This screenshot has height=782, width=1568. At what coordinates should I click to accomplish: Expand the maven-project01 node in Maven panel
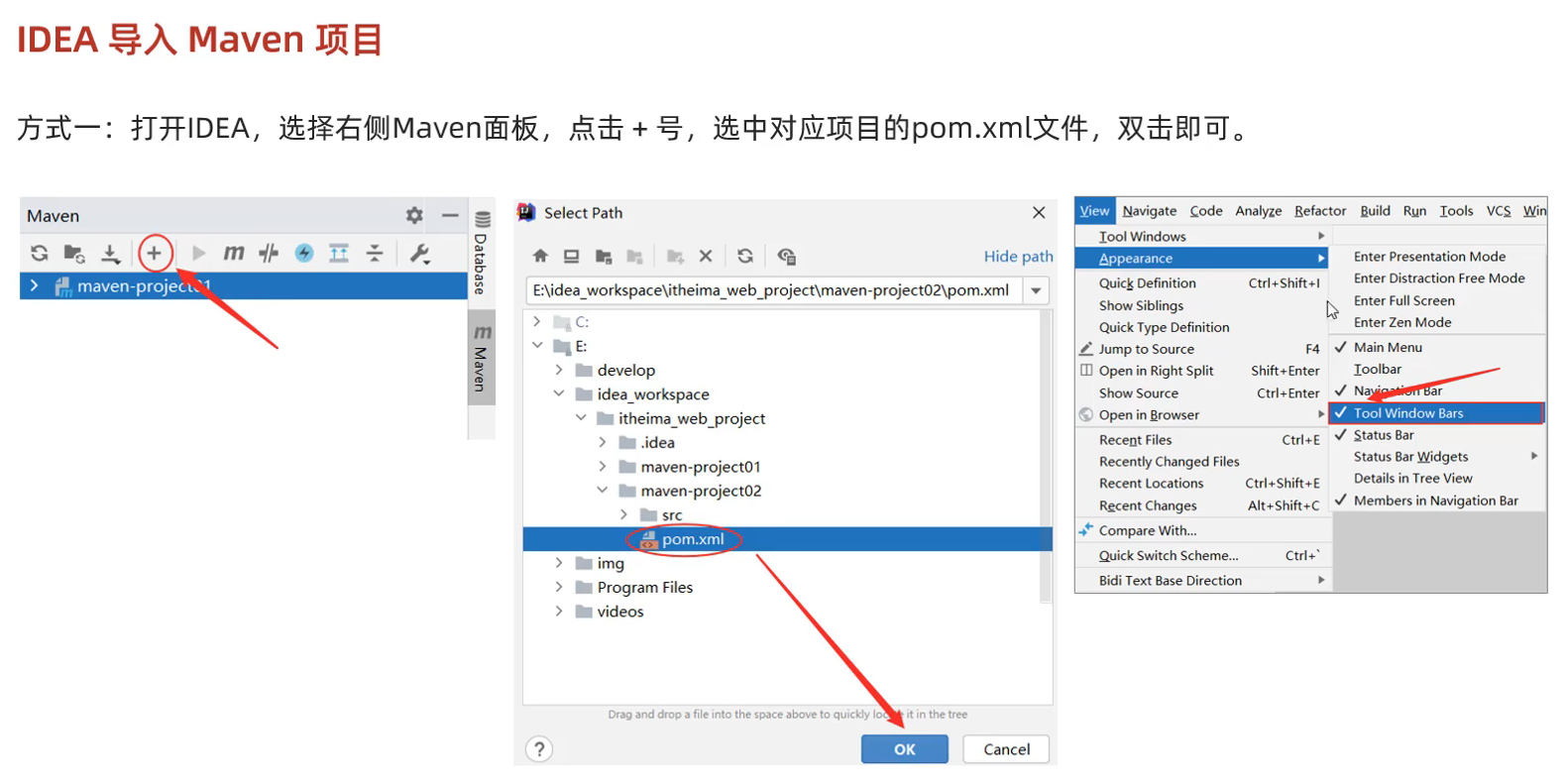(x=35, y=286)
